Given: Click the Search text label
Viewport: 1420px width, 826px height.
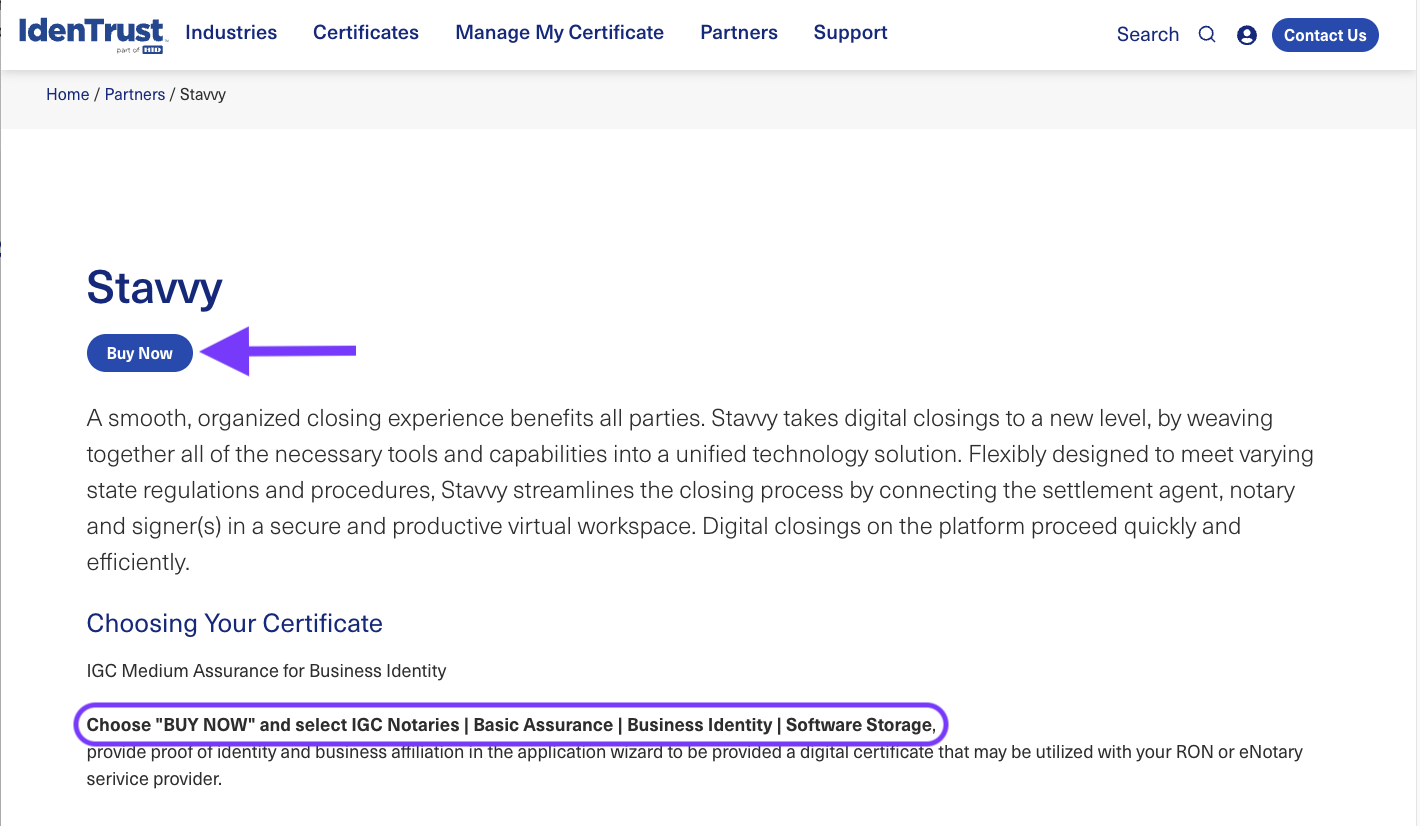Looking at the screenshot, I should point(1147,33).
